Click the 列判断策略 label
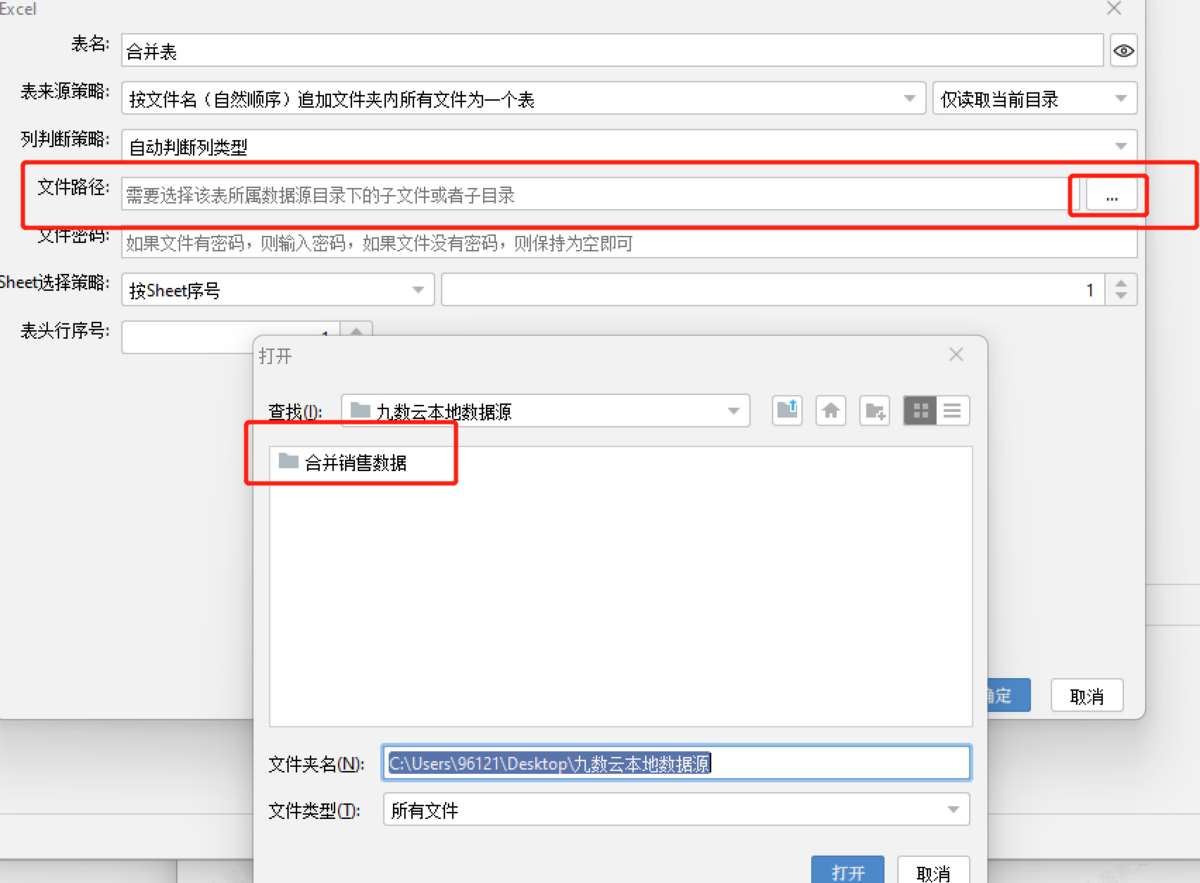The image size is (1200, 883). click(x=65, y=139)
